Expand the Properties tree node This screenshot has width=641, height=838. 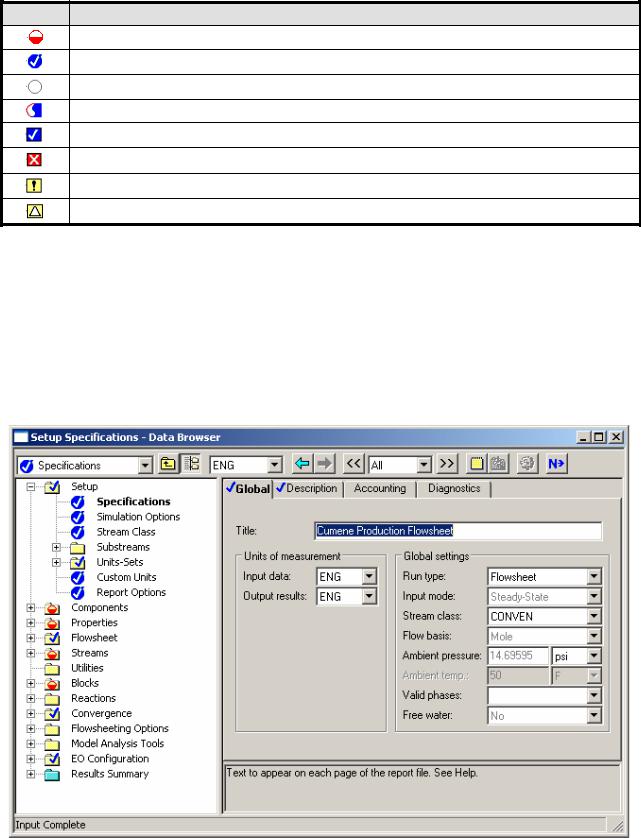tap(31, 623)
